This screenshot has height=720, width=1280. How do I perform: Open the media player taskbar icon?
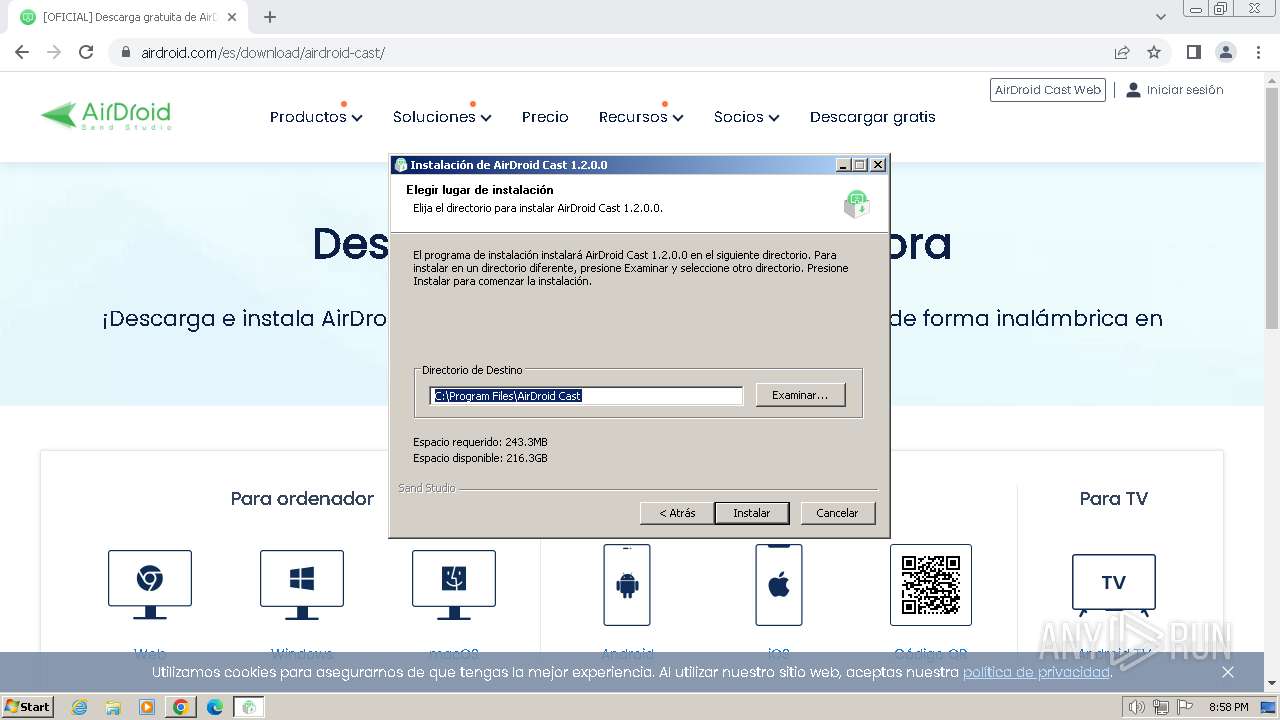tap(147, 707)
